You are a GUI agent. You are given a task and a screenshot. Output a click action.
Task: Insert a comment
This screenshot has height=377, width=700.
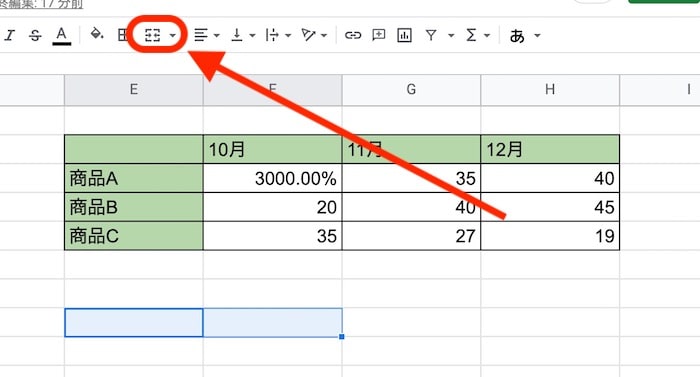coord(379,35)
